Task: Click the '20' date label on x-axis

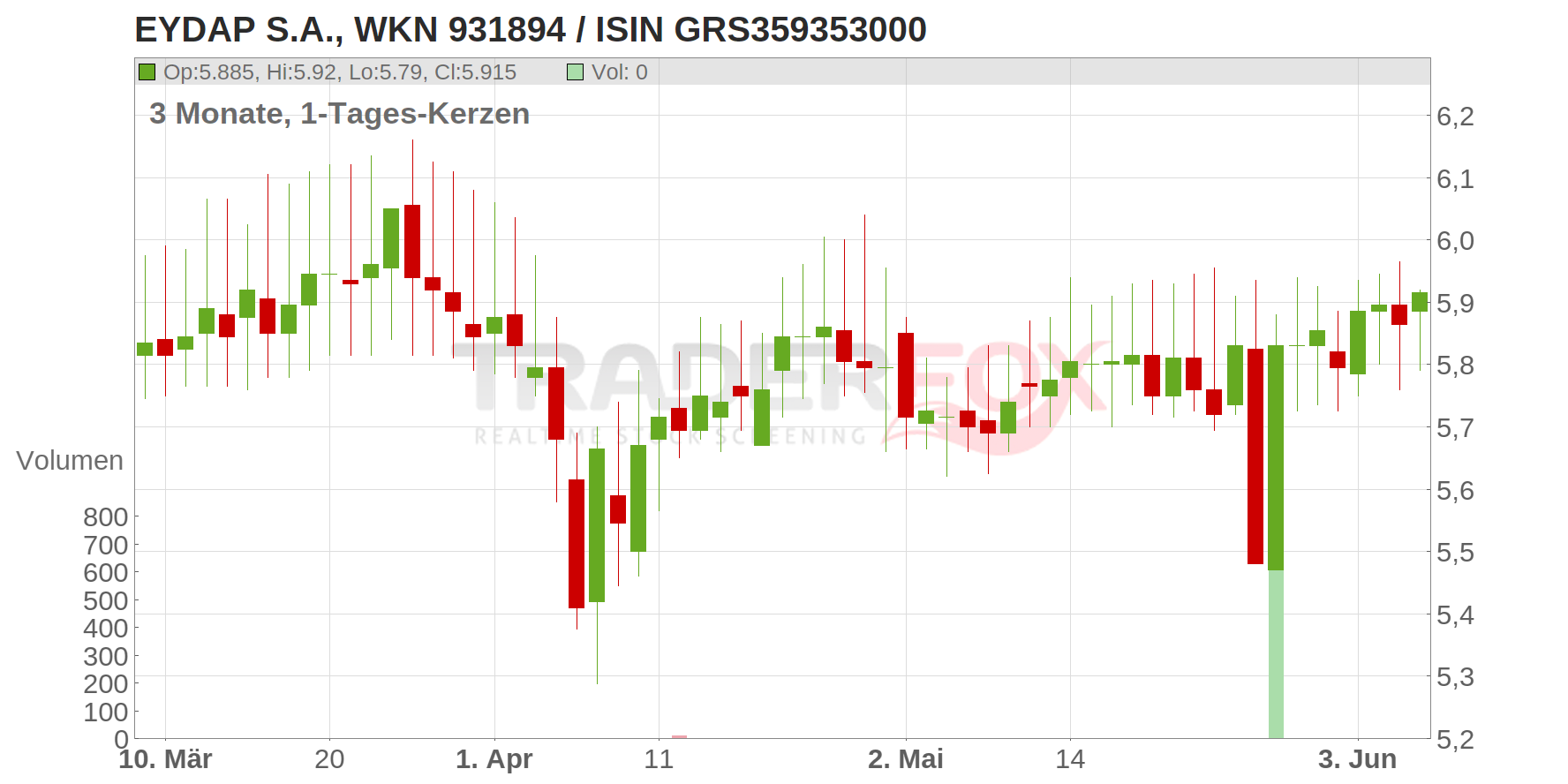Action: tap(329, 759)
